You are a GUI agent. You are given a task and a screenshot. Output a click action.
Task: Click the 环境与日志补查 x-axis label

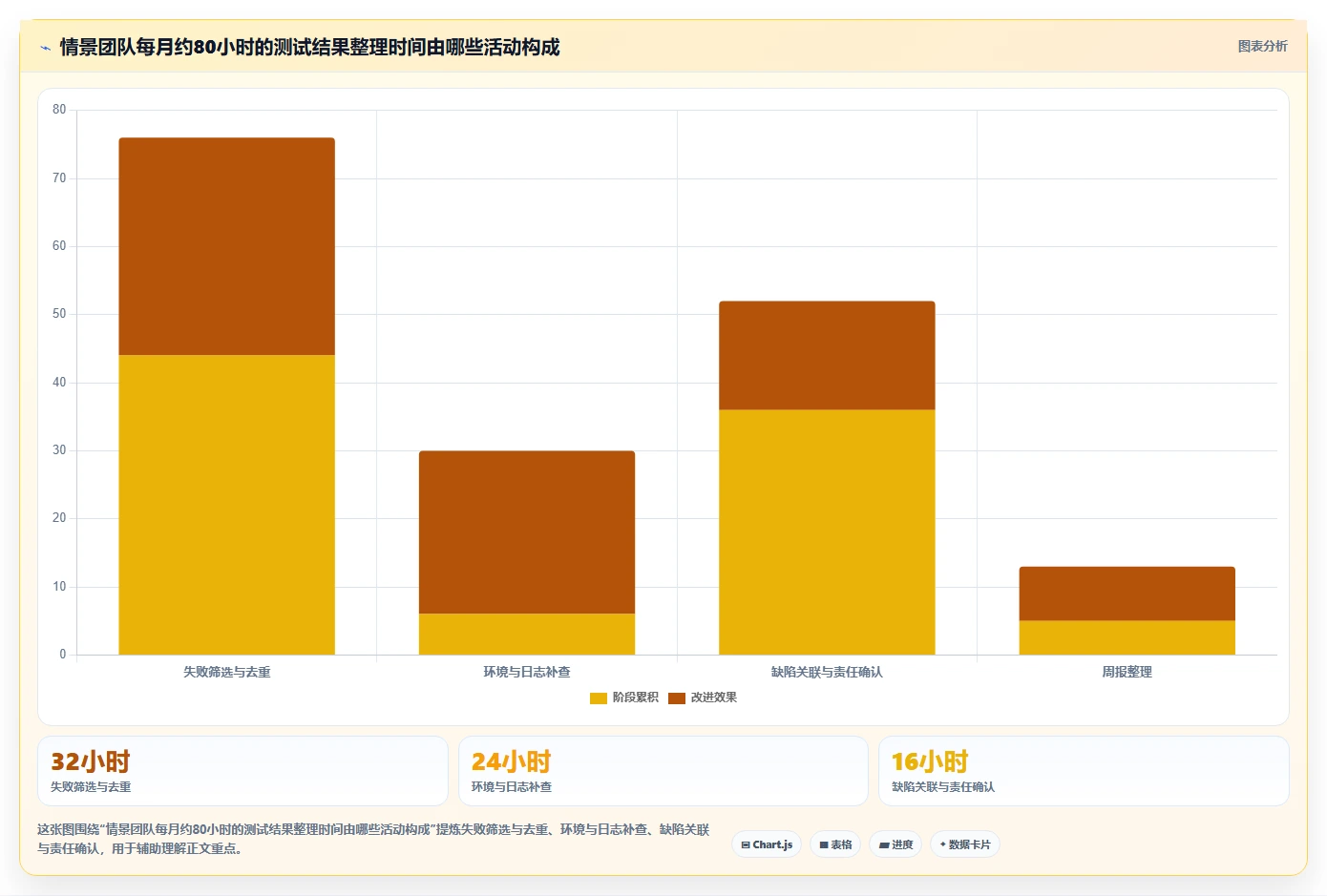(x=527, y=672)
